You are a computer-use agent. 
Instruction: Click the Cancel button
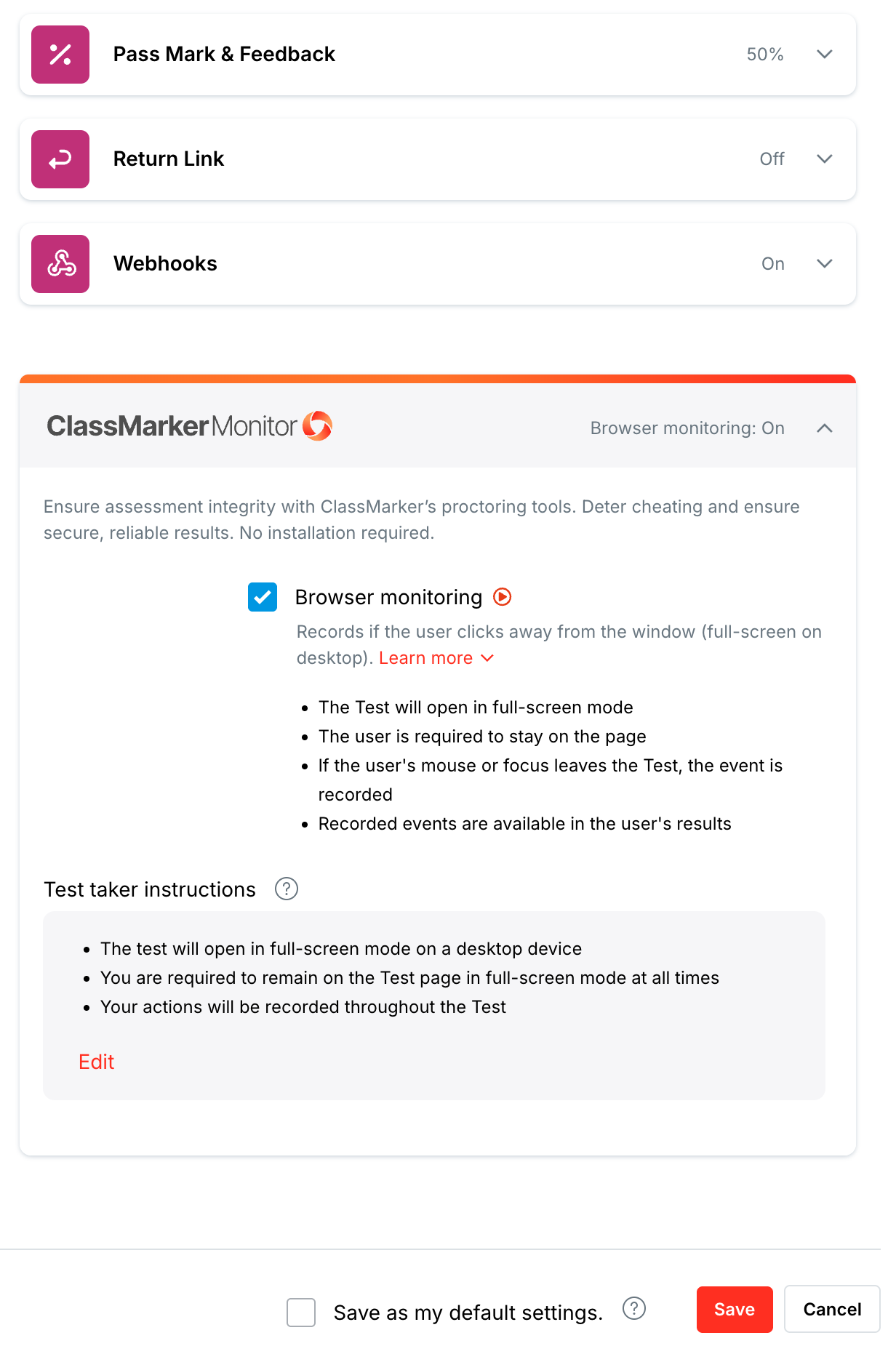(831, 1309)
